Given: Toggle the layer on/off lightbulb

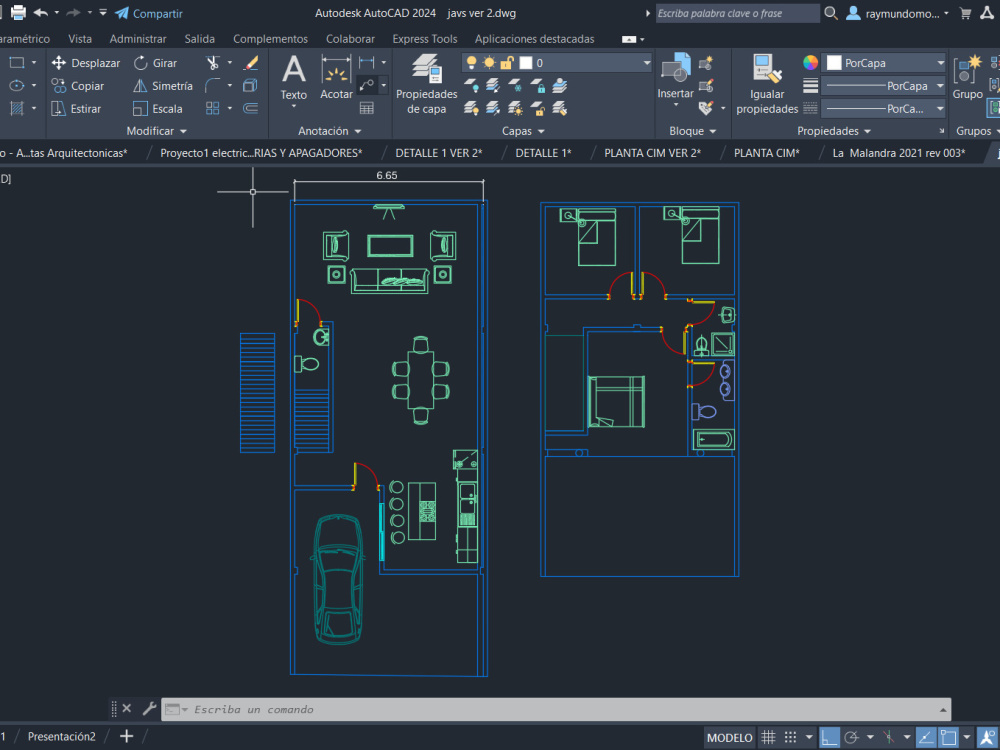Looking at the screenshot, I should coord(471,62).
